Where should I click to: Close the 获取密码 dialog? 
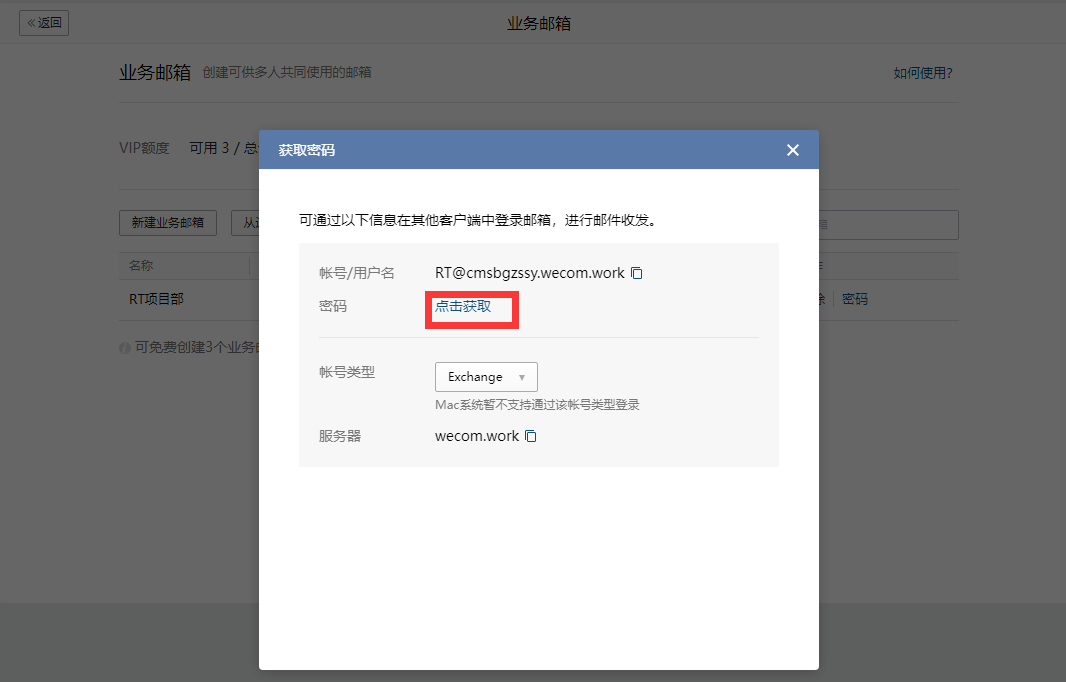click(793, 150)
